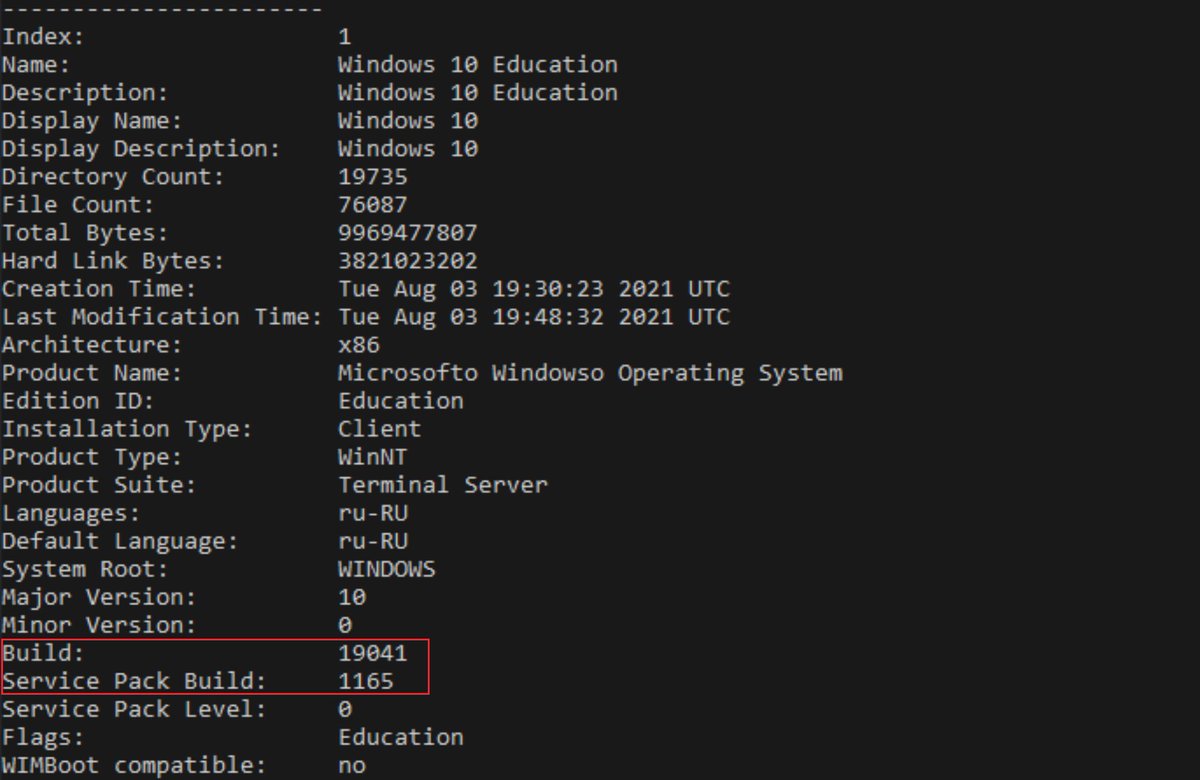Screen dimensions: 1200x780
Task: Click Product Type value WinNT
Action: (373, 457)
